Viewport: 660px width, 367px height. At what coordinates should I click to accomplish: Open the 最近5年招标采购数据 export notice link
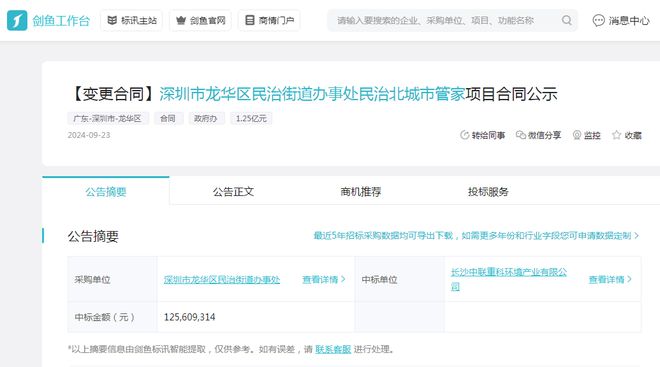[472, 236]
